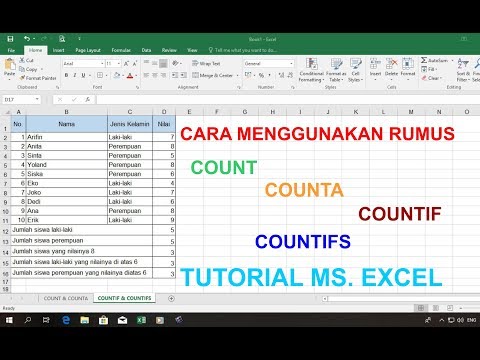Click the Increase Indent icon
This screenshot has height=360, width=480.
point(183,75)
